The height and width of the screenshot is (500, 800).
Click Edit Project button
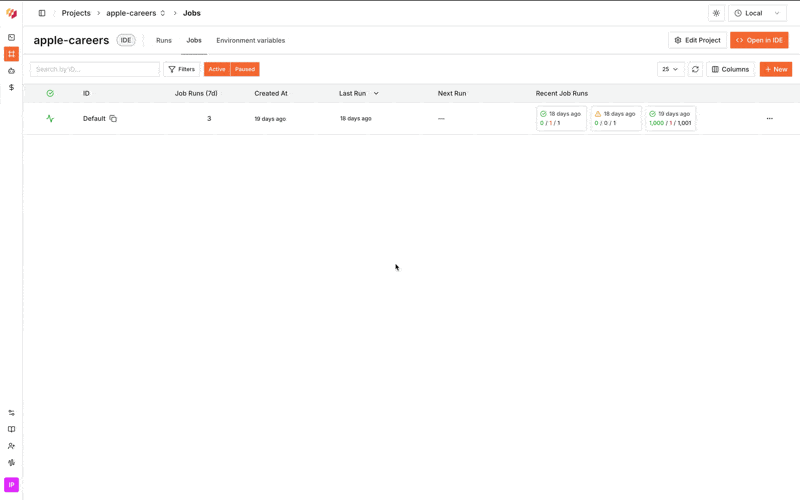(x=697, y=40)
